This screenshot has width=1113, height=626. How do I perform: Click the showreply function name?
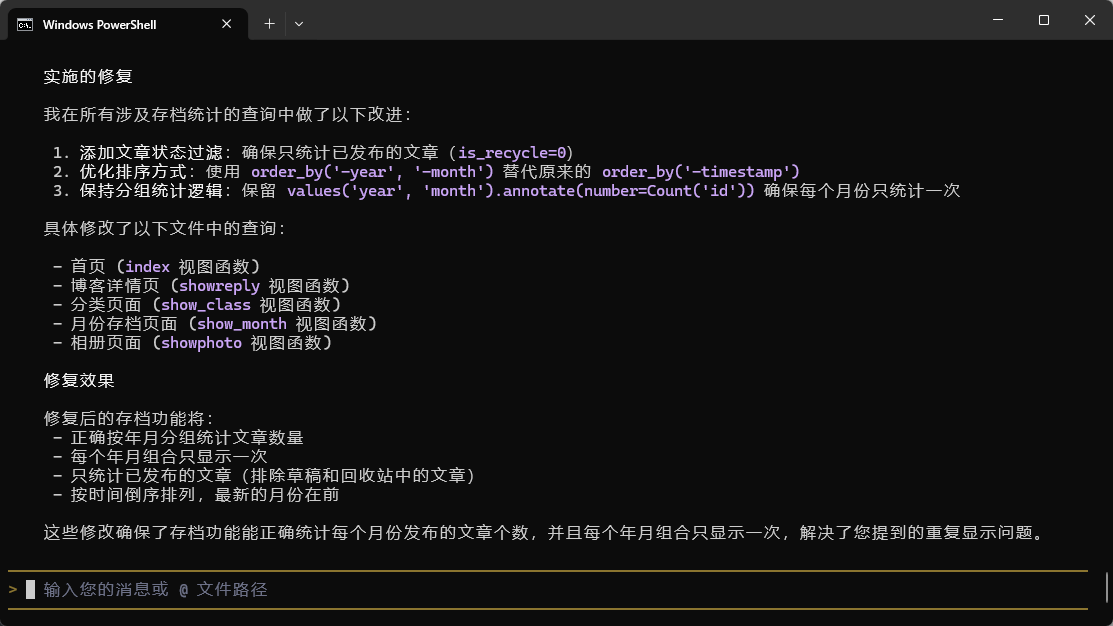(x=219, y=285)
